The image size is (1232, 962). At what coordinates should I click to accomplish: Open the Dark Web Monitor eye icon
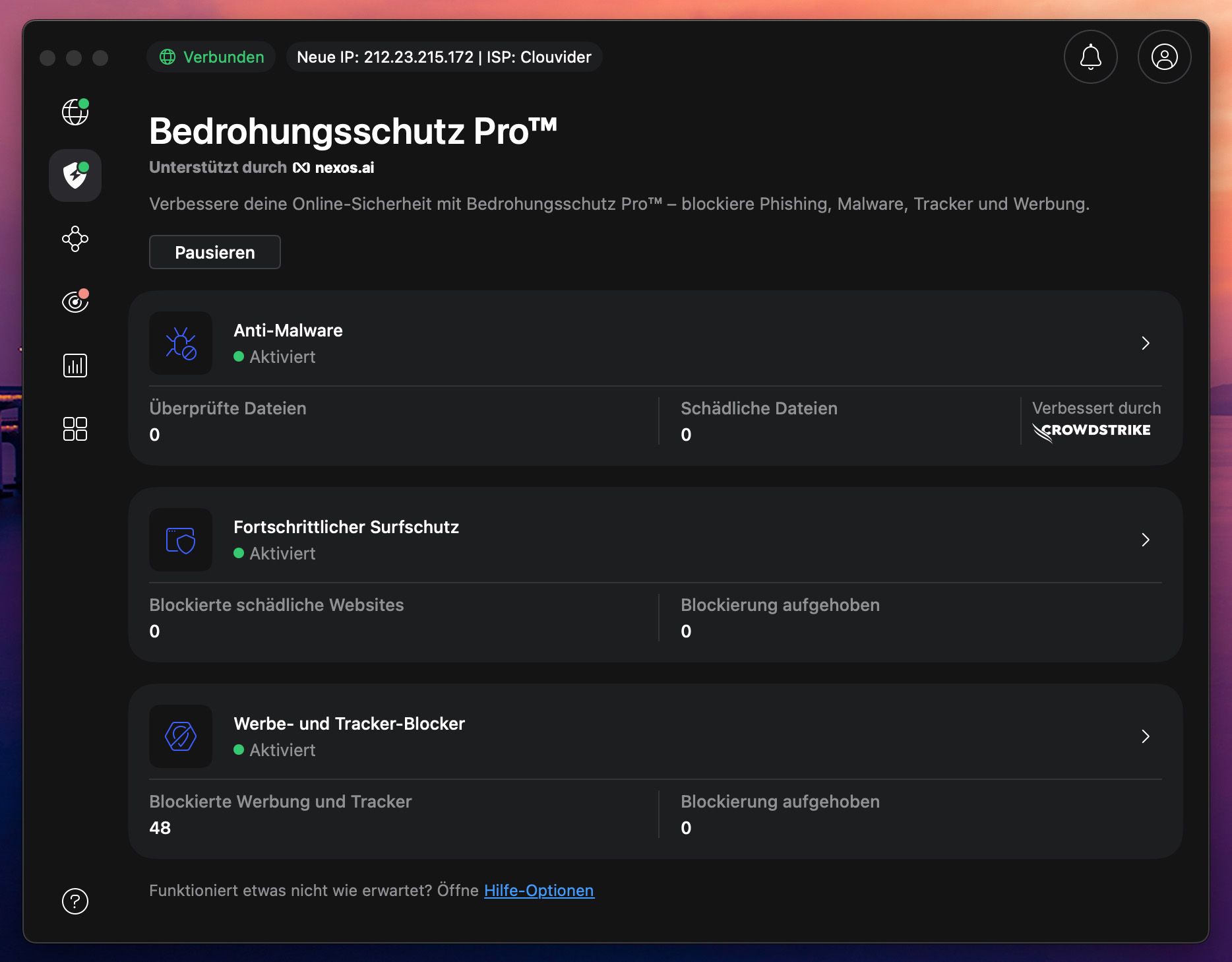75,302
